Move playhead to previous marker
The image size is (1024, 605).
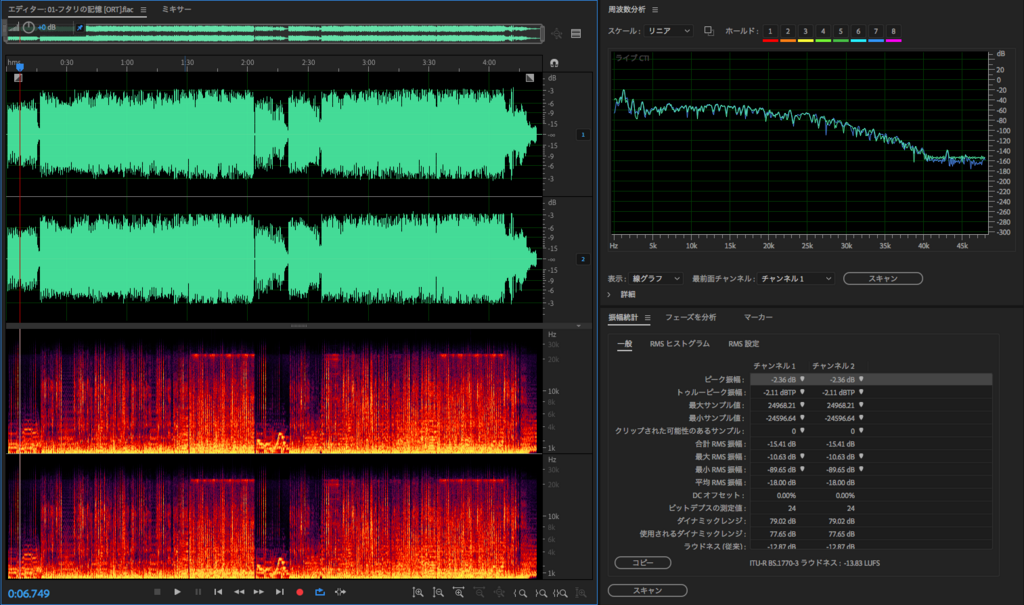tap(218, 592)
